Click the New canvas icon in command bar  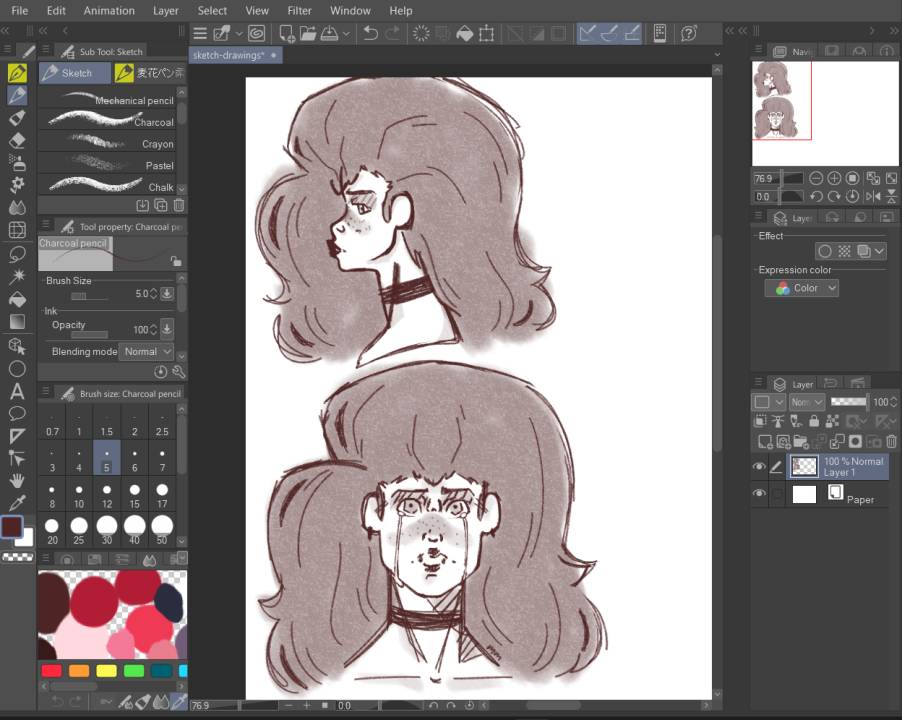[x=286, y=33]
